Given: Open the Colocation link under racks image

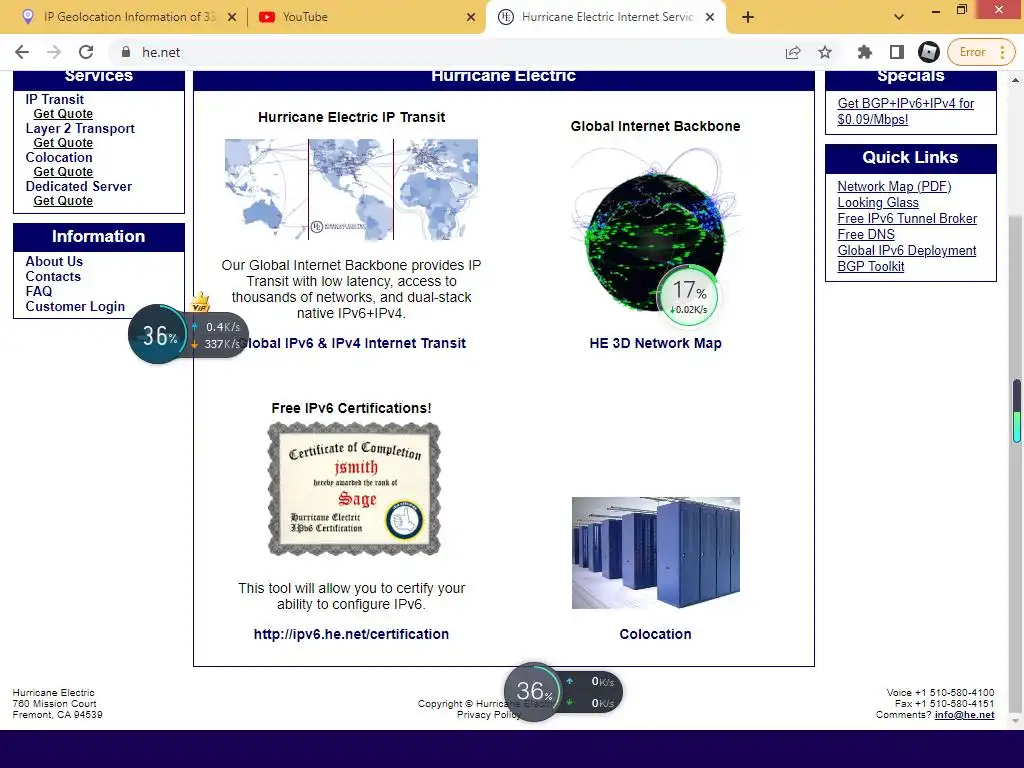Looking at the screenshot, I should pyautogui.click(x=655, y=634).
